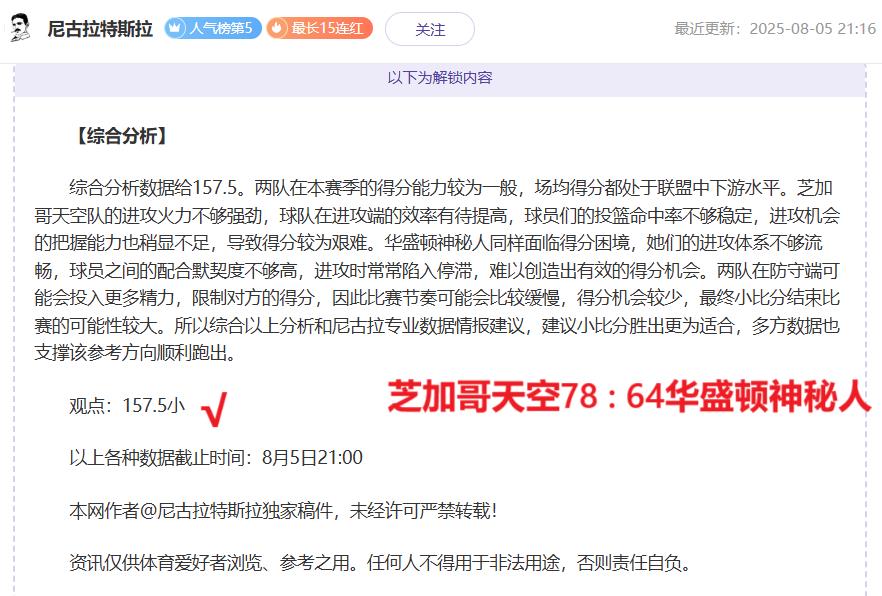Open the author's avatar image
This screenshot has width=882, height=596.
click(21, 28)
